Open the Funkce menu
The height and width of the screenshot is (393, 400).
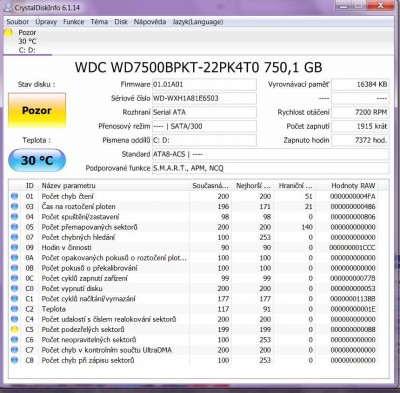click(x=73, y=22)
